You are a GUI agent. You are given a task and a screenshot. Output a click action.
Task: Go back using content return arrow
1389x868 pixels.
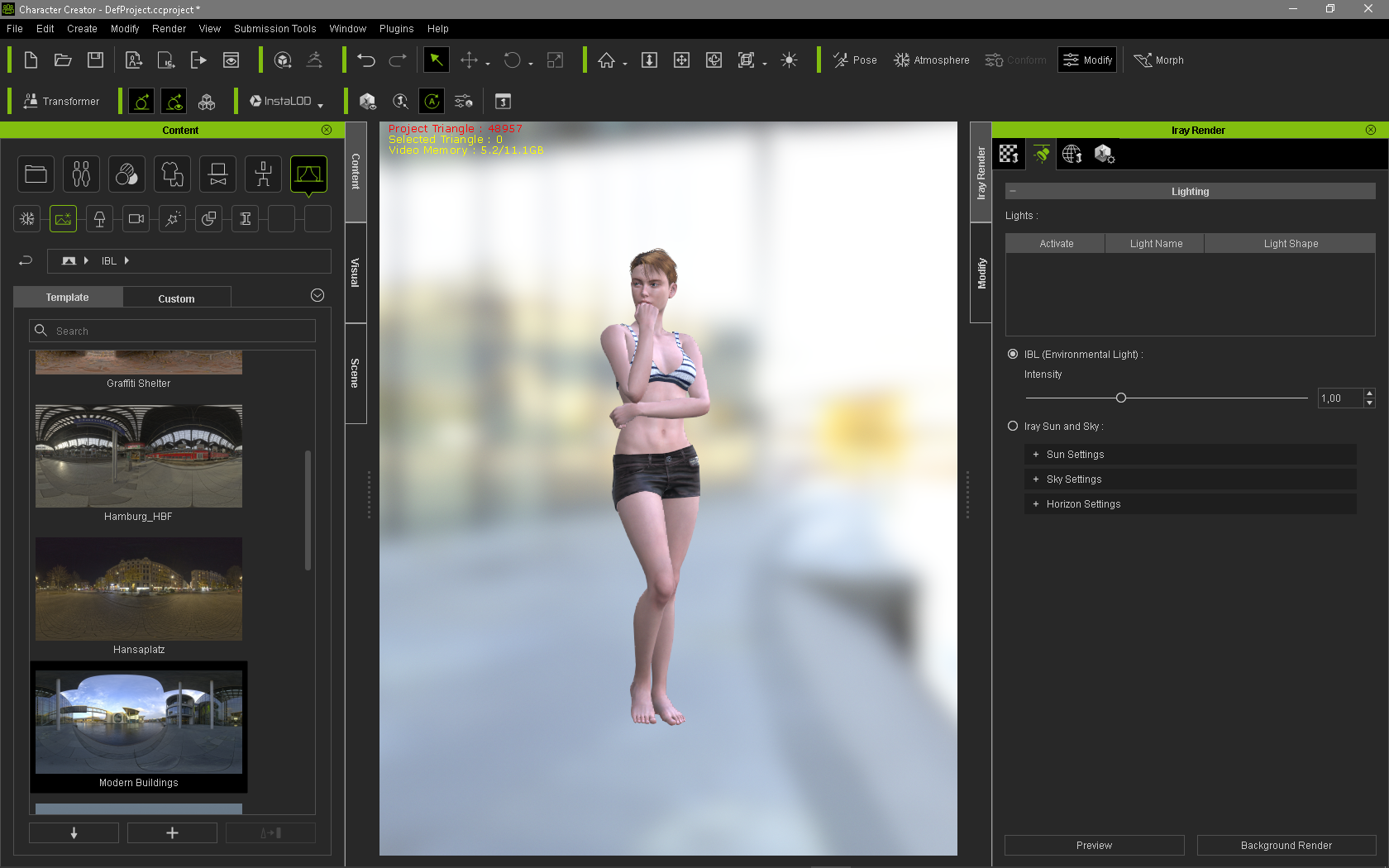click(x=26, y=260)
